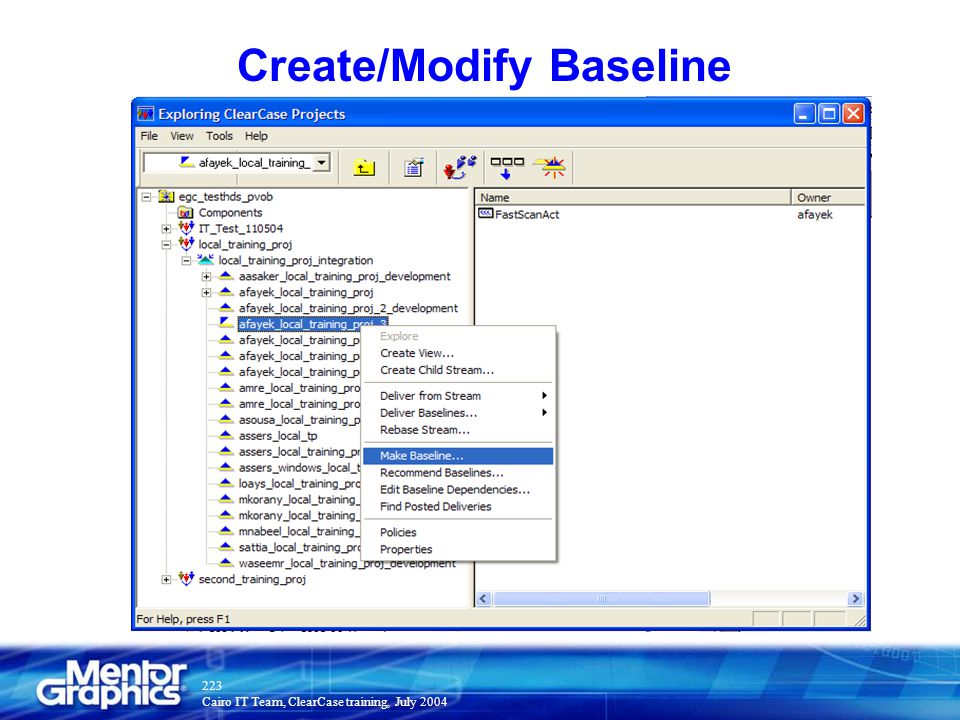Sort list by the Owner column header
The height and width of the screenshot is (720, 960).
pos(828,197)
